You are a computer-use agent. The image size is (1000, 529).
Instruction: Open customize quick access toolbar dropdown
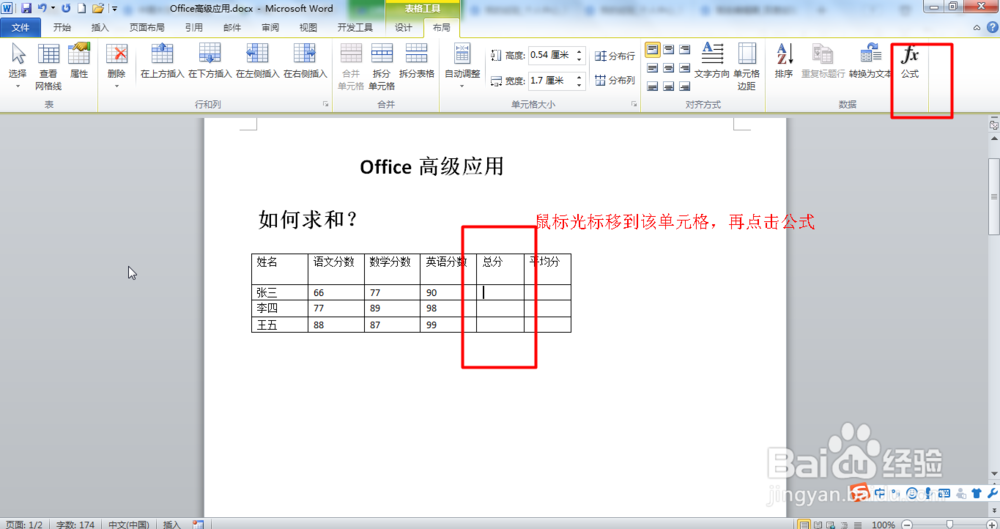pos(115,8)
